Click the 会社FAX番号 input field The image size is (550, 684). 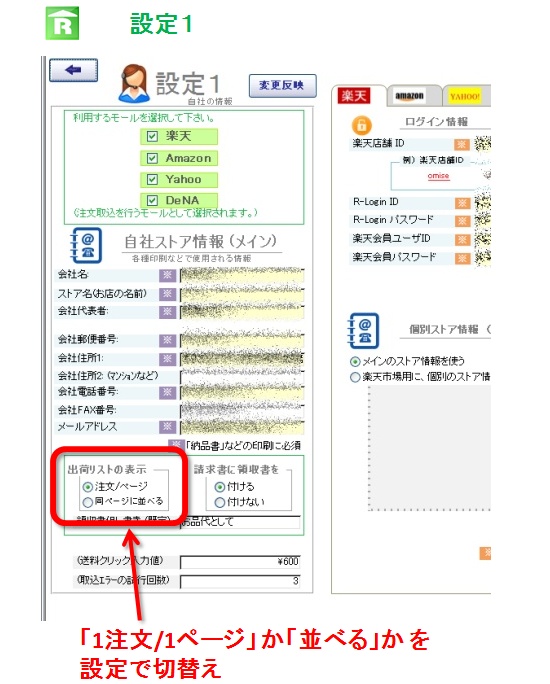[x=242, y=410]
